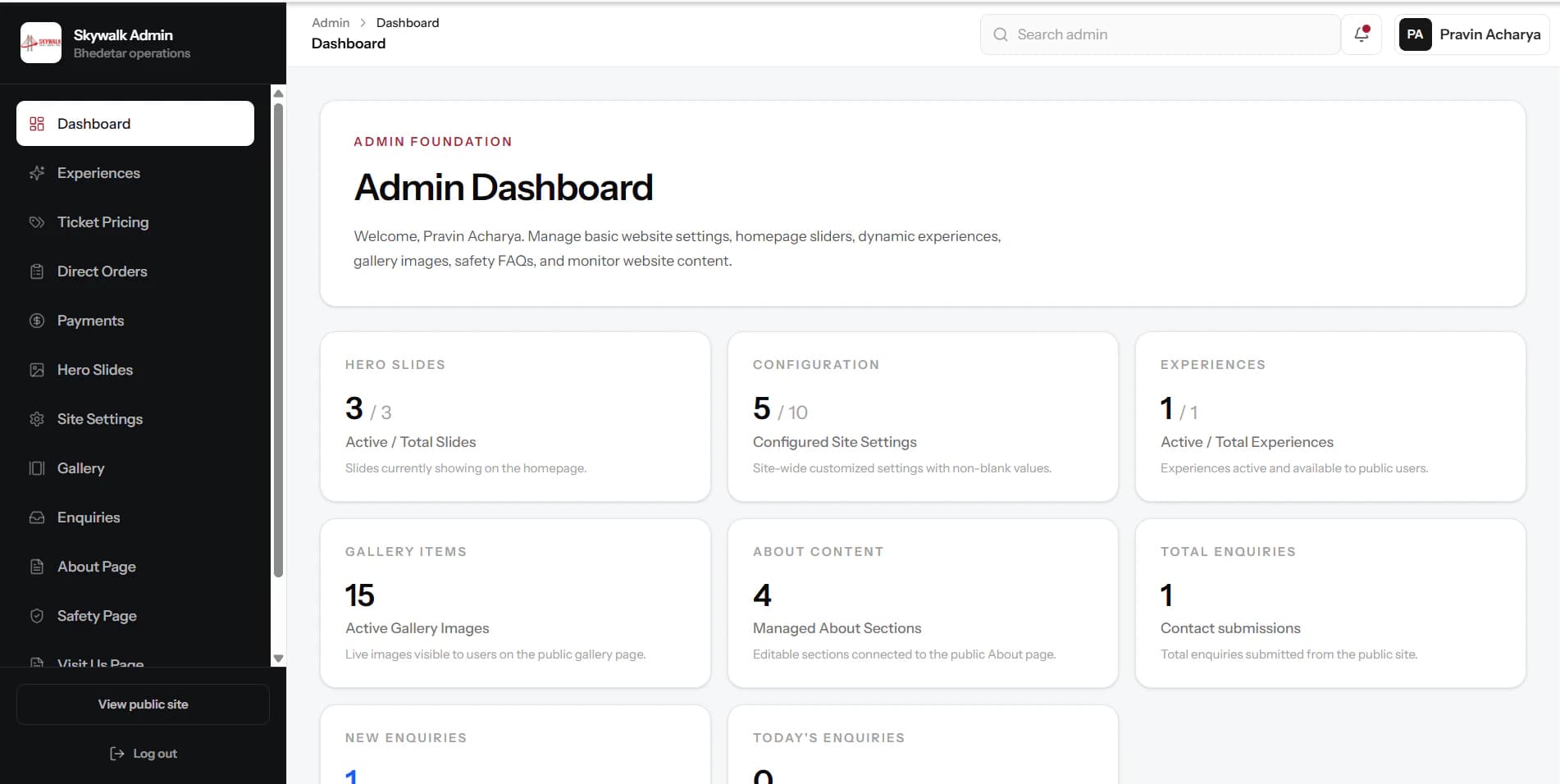
Task: Navigate to the Site Settings page
Action: click(135, 419)
